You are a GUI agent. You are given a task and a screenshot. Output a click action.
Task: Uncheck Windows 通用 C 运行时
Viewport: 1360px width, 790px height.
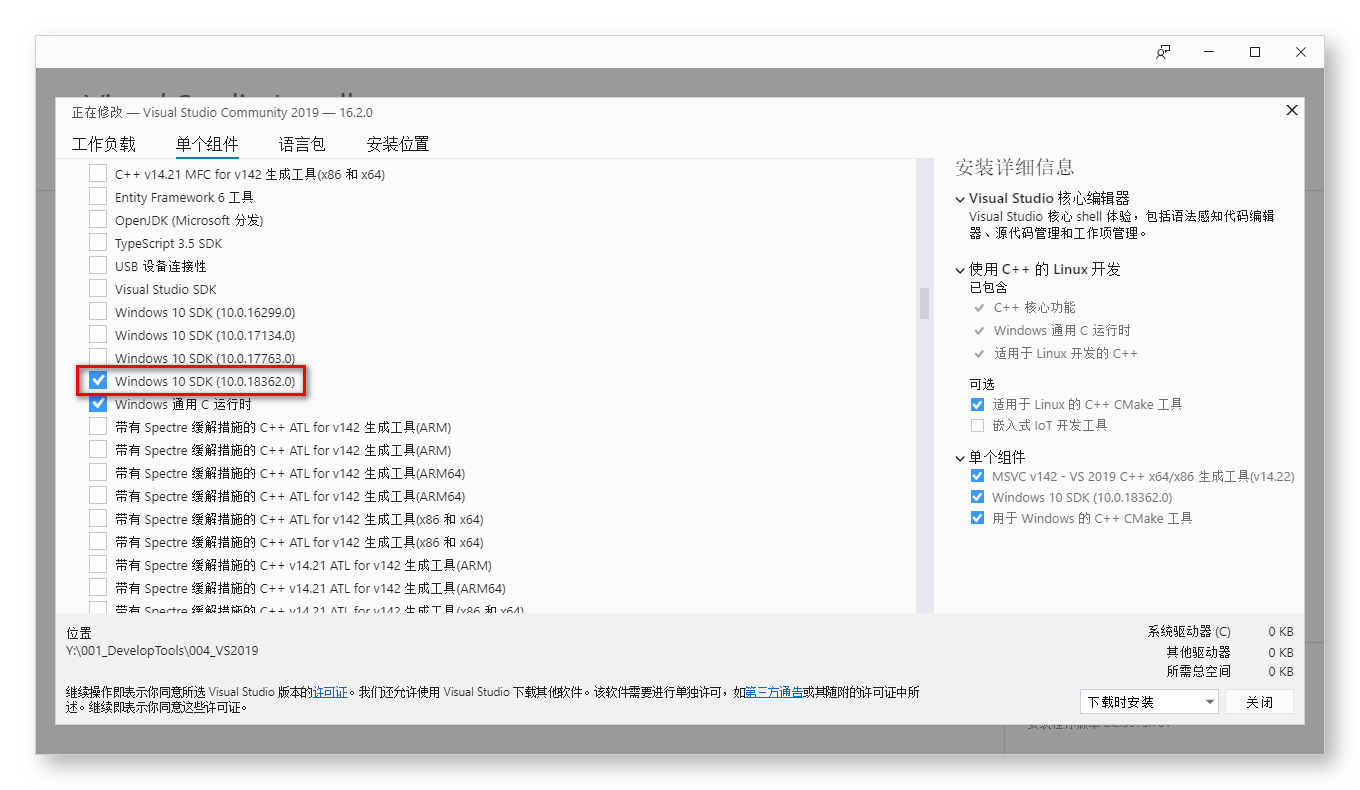97,403
